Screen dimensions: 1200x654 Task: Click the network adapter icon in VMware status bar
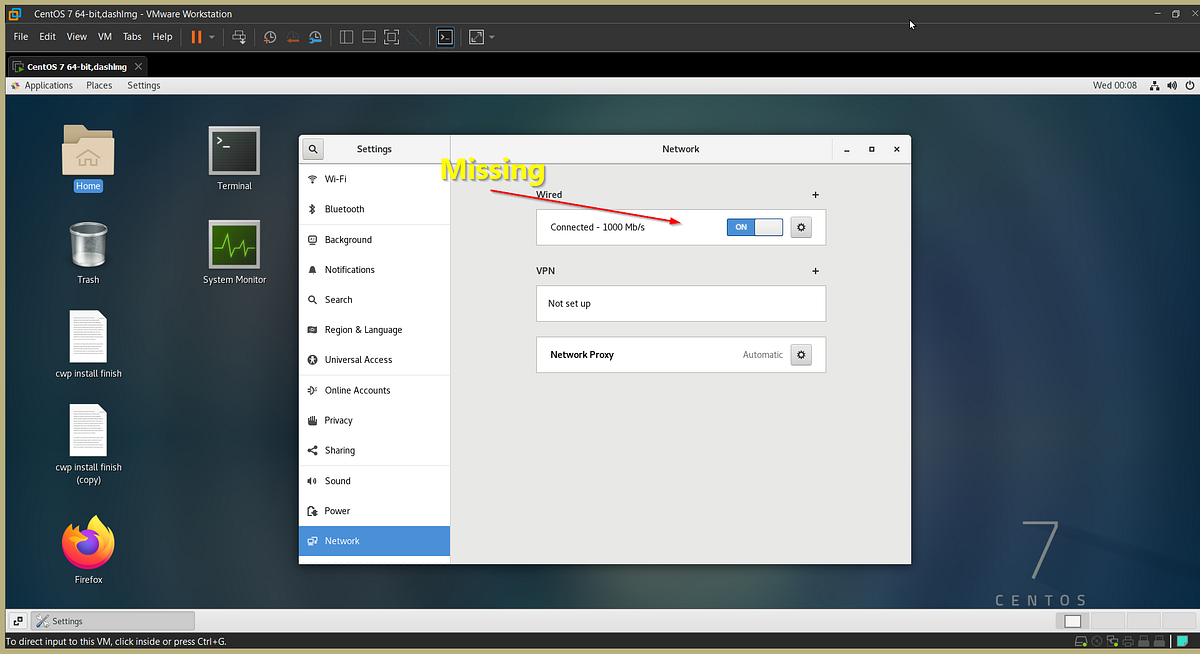coord(1113,641)
